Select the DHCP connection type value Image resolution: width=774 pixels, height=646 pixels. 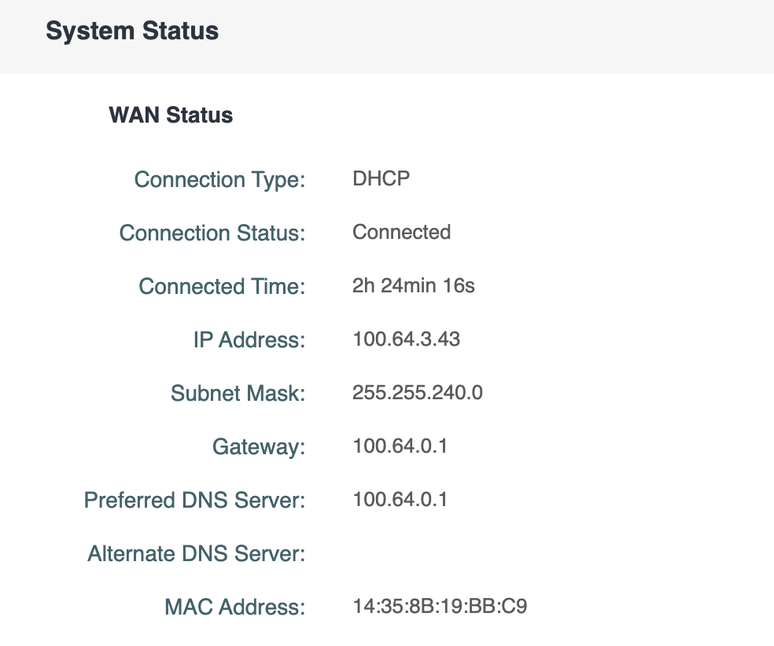[x=381, y=179]
